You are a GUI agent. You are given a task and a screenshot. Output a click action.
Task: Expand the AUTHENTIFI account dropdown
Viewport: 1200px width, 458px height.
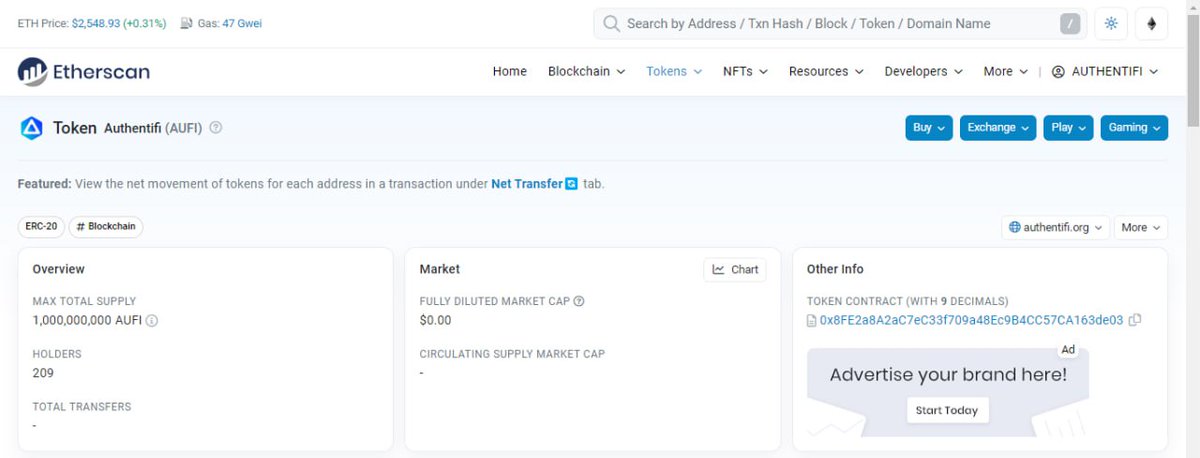[x=1105, y=72]
